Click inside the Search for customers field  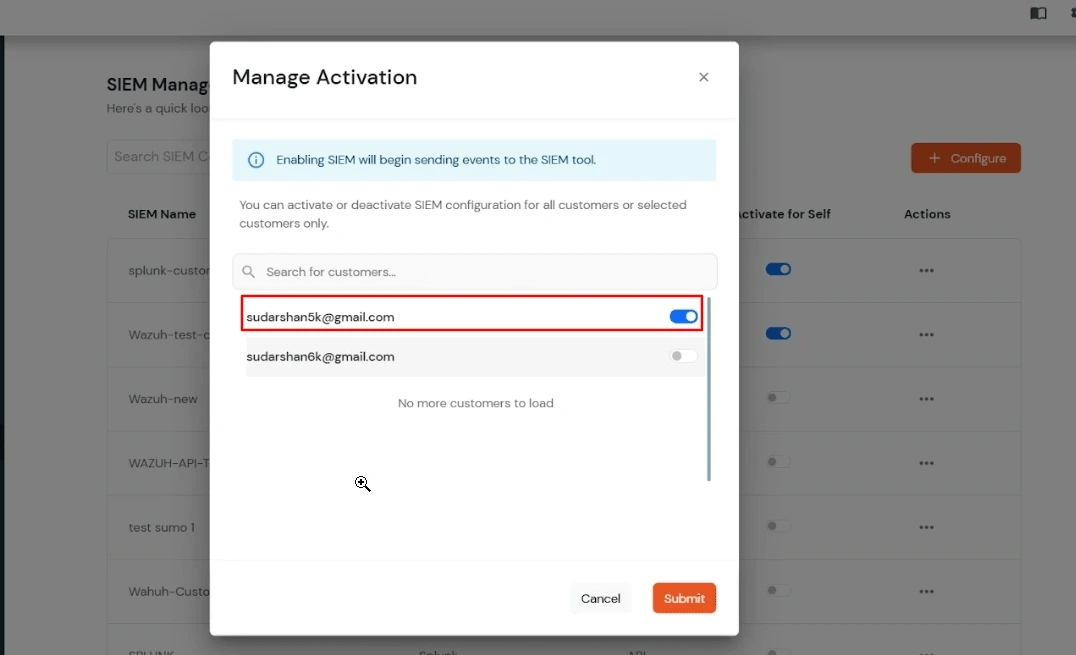pyautogui.click(x=450, y=271)
